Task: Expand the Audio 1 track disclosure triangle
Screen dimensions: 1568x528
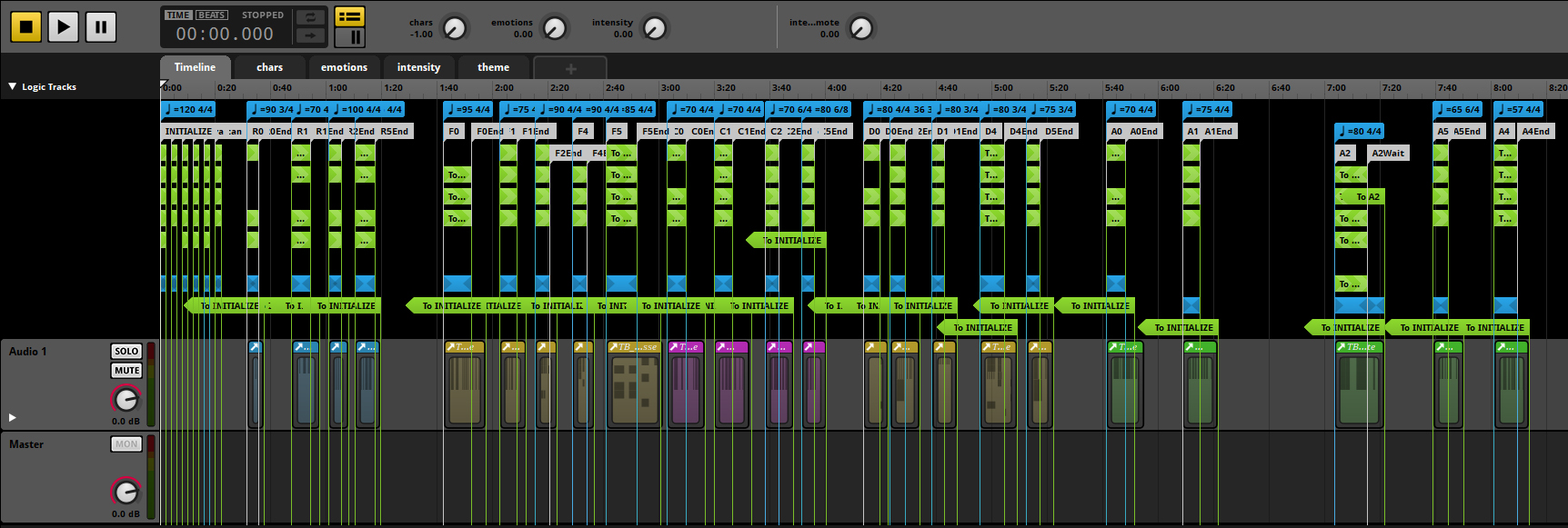Action: click(x=13, y=418)
